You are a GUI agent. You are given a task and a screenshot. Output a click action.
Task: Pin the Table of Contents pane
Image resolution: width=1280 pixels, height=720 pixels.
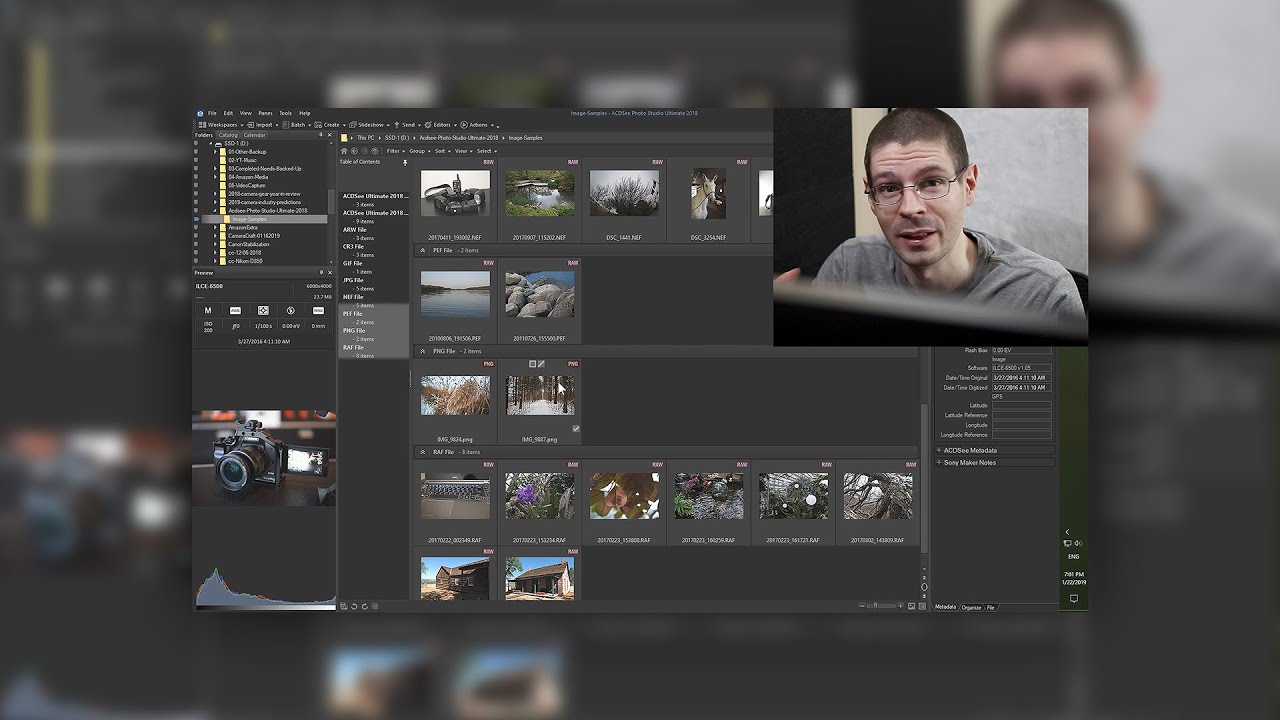click(405, 162)
